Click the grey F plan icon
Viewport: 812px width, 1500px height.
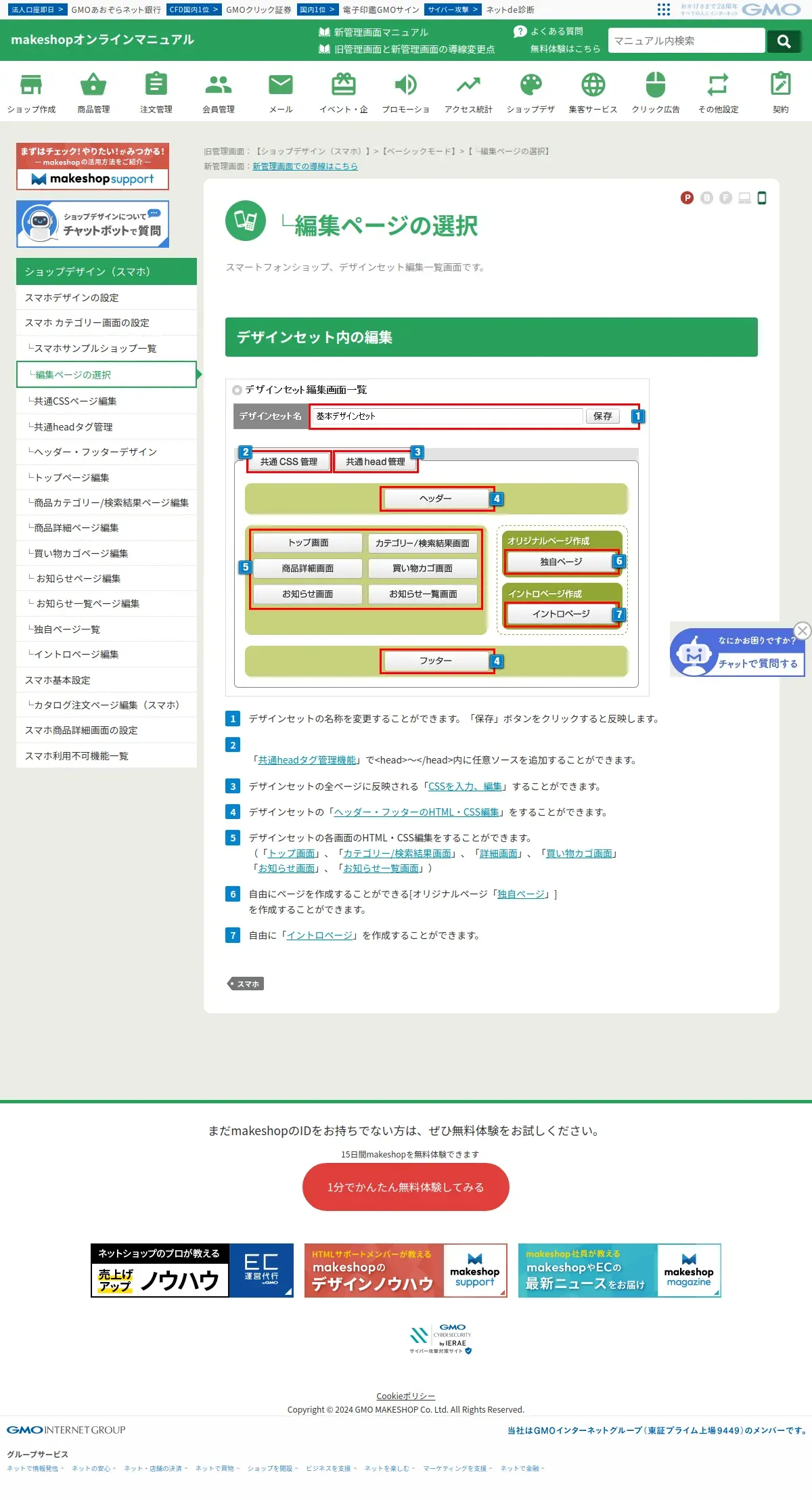coord(726,198)
